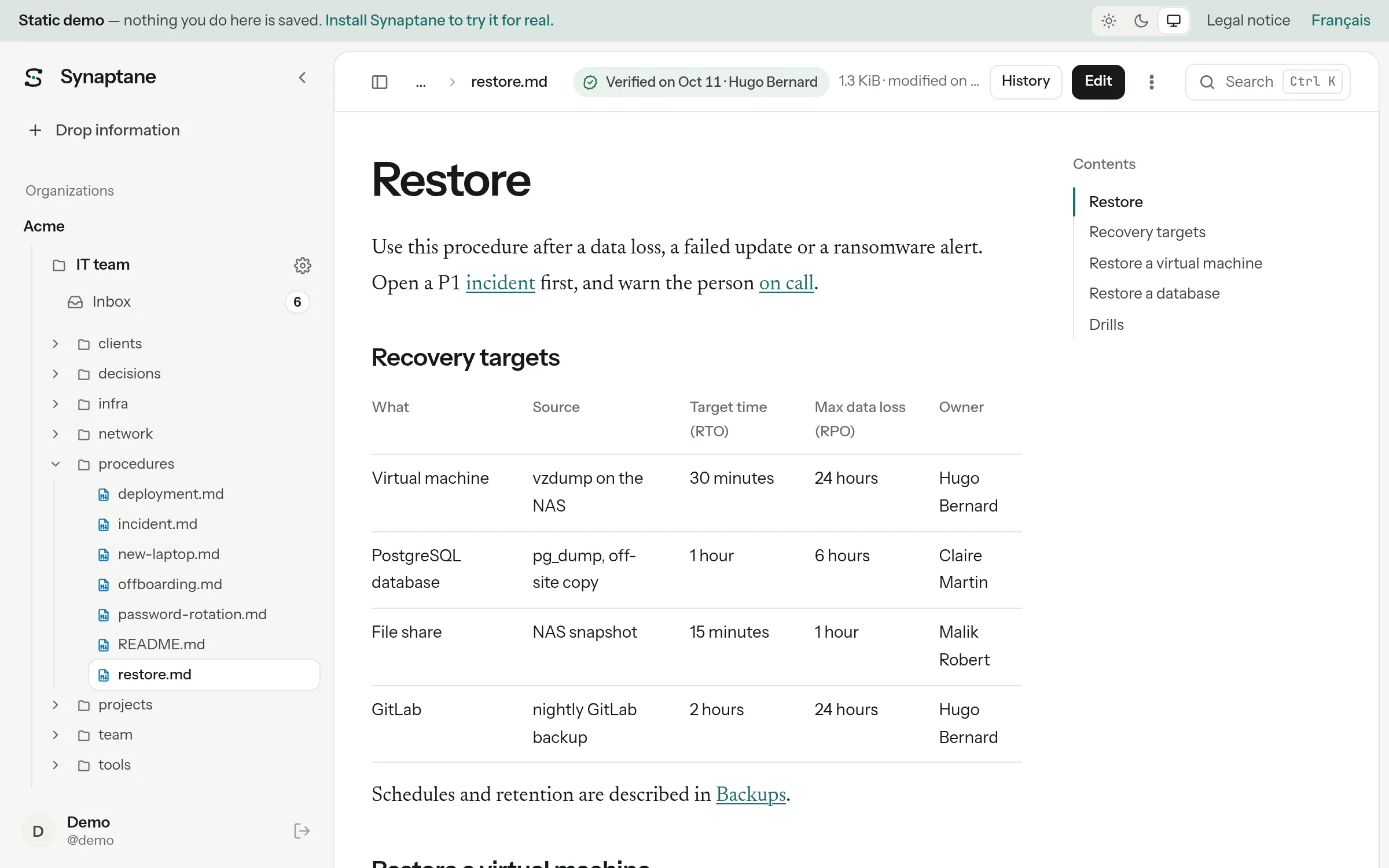Image resolution: width=1389 pixels, height=868 pixels.
Task: Click Install Synaptane to try it link
Action: (x=439, y=20)
